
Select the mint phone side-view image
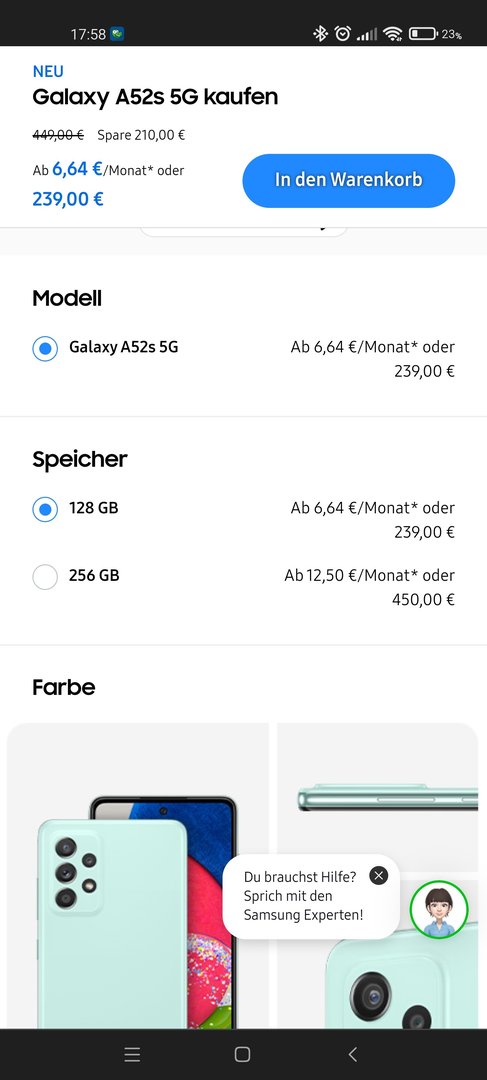pyautogui.click(x=377, y=799)
